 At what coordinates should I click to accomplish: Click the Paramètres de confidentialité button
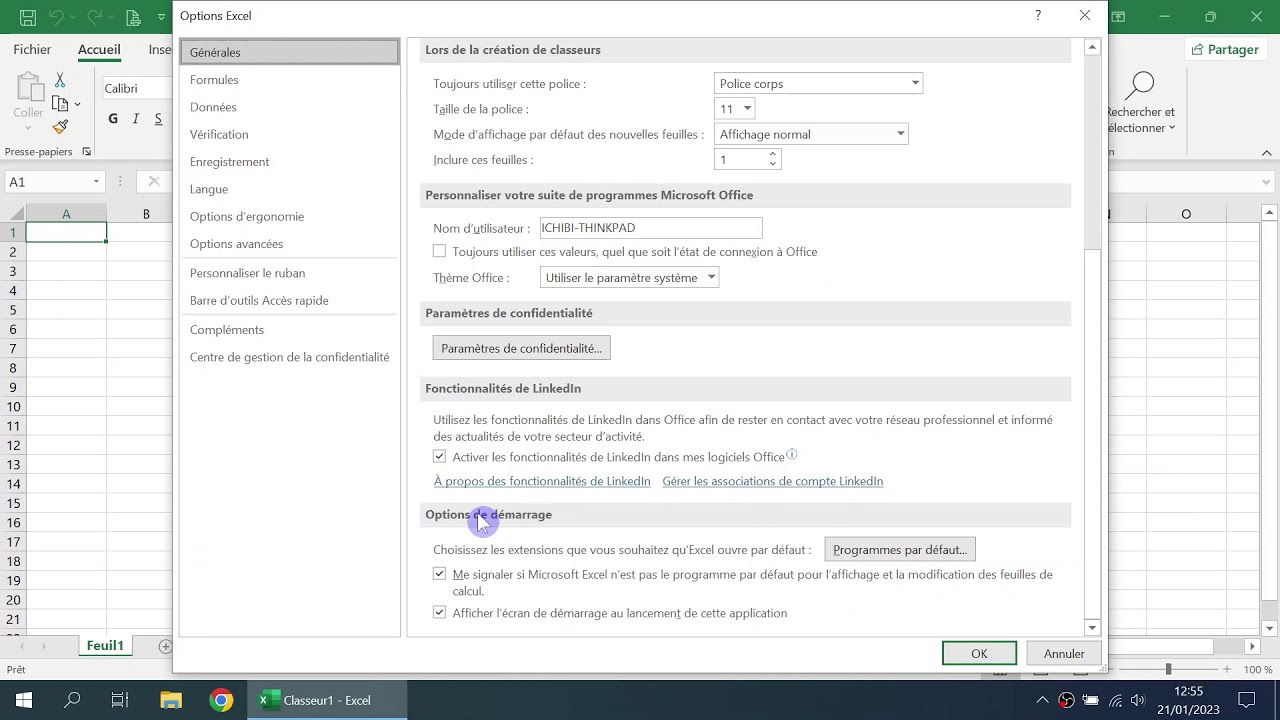pos(521,348)
